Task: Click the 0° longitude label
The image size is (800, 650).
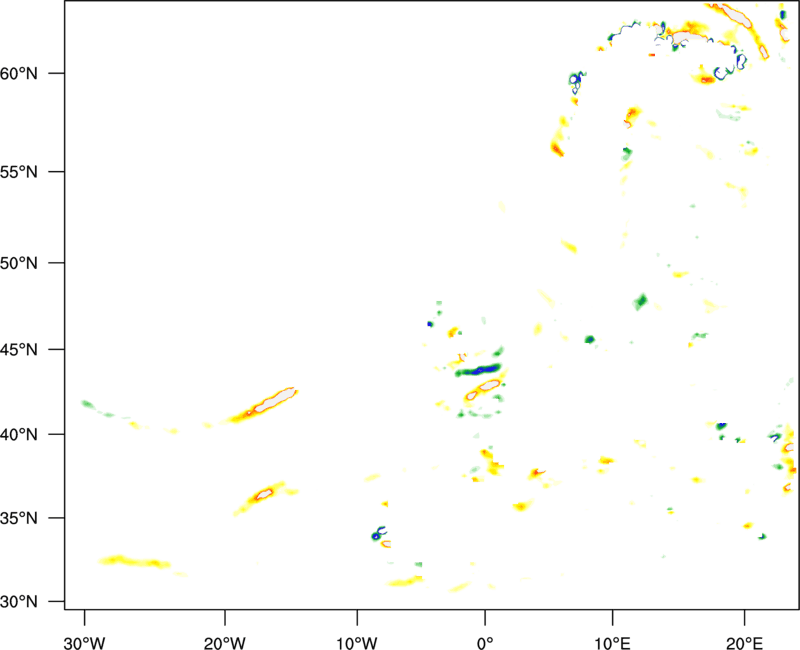Action: pos(485,643)
